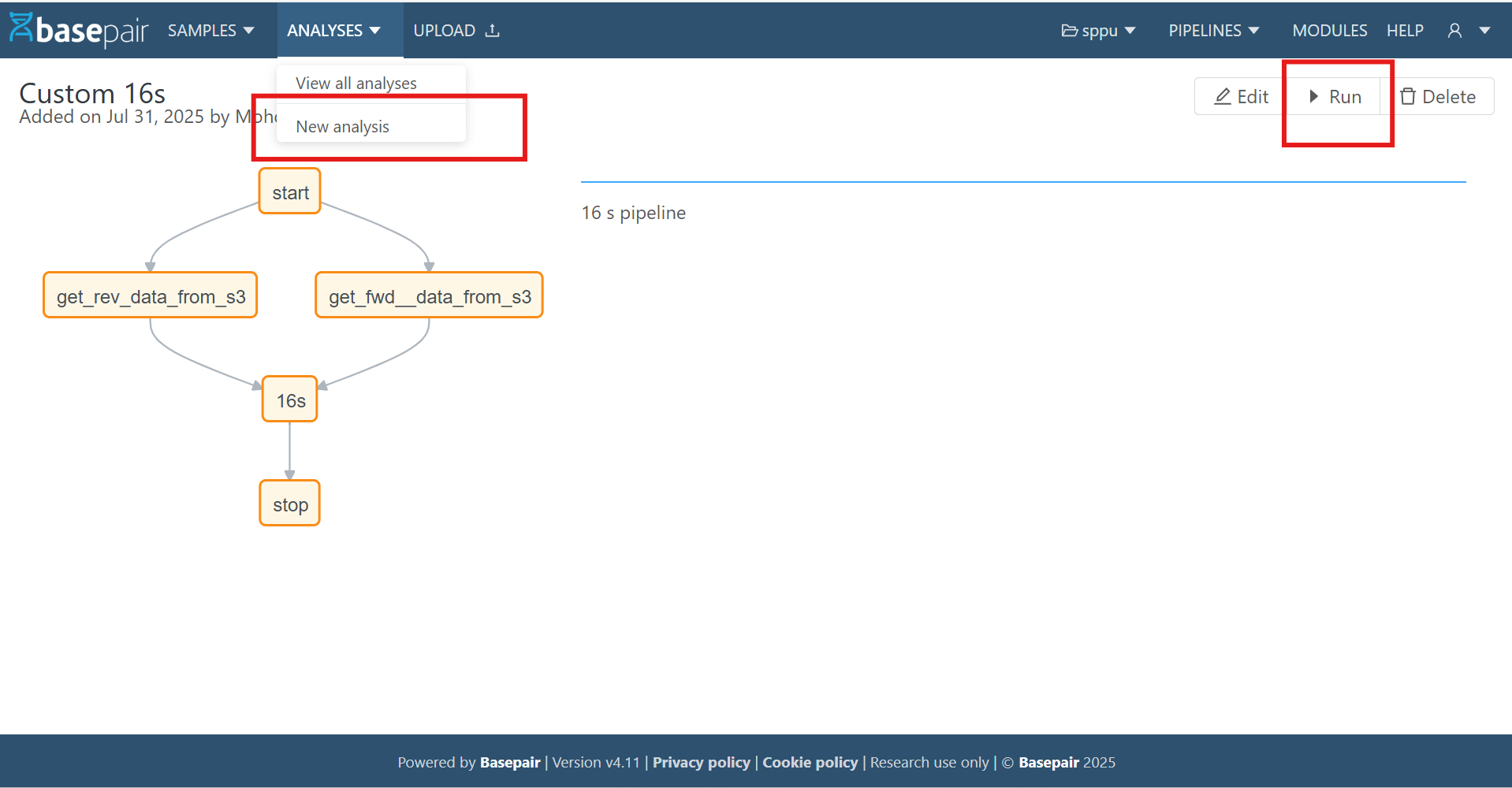Screen dimensions: 1512x788
Task: Open the Cookie policy link
Action: point(810,762)
